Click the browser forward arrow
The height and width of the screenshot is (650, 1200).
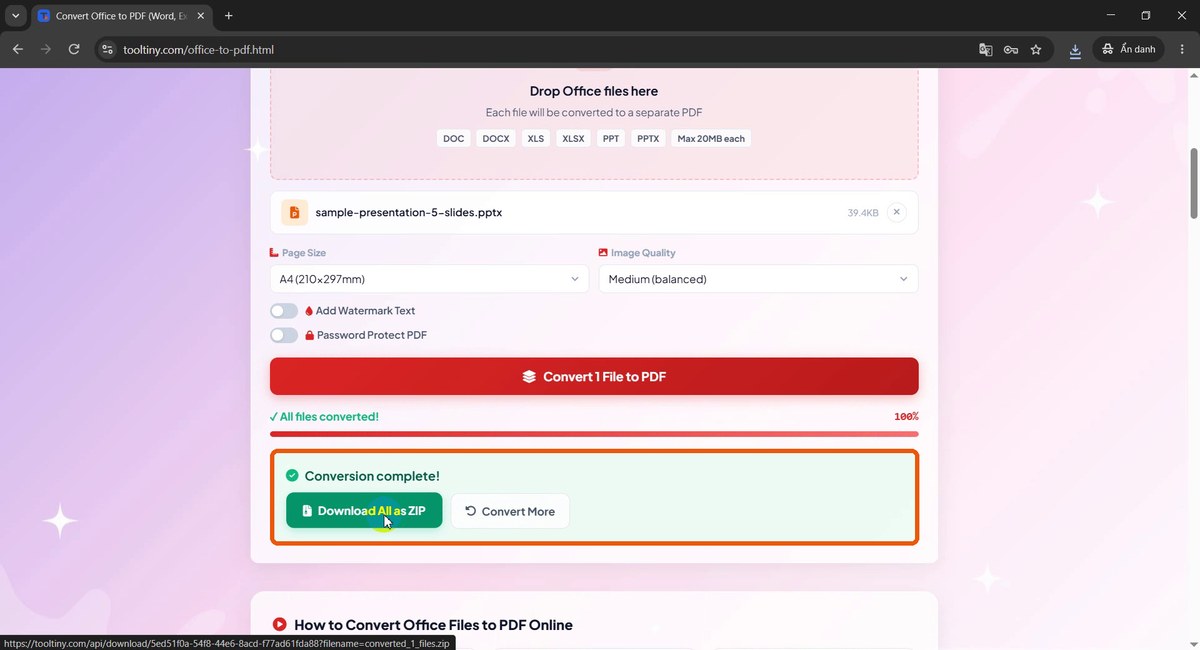46,49
